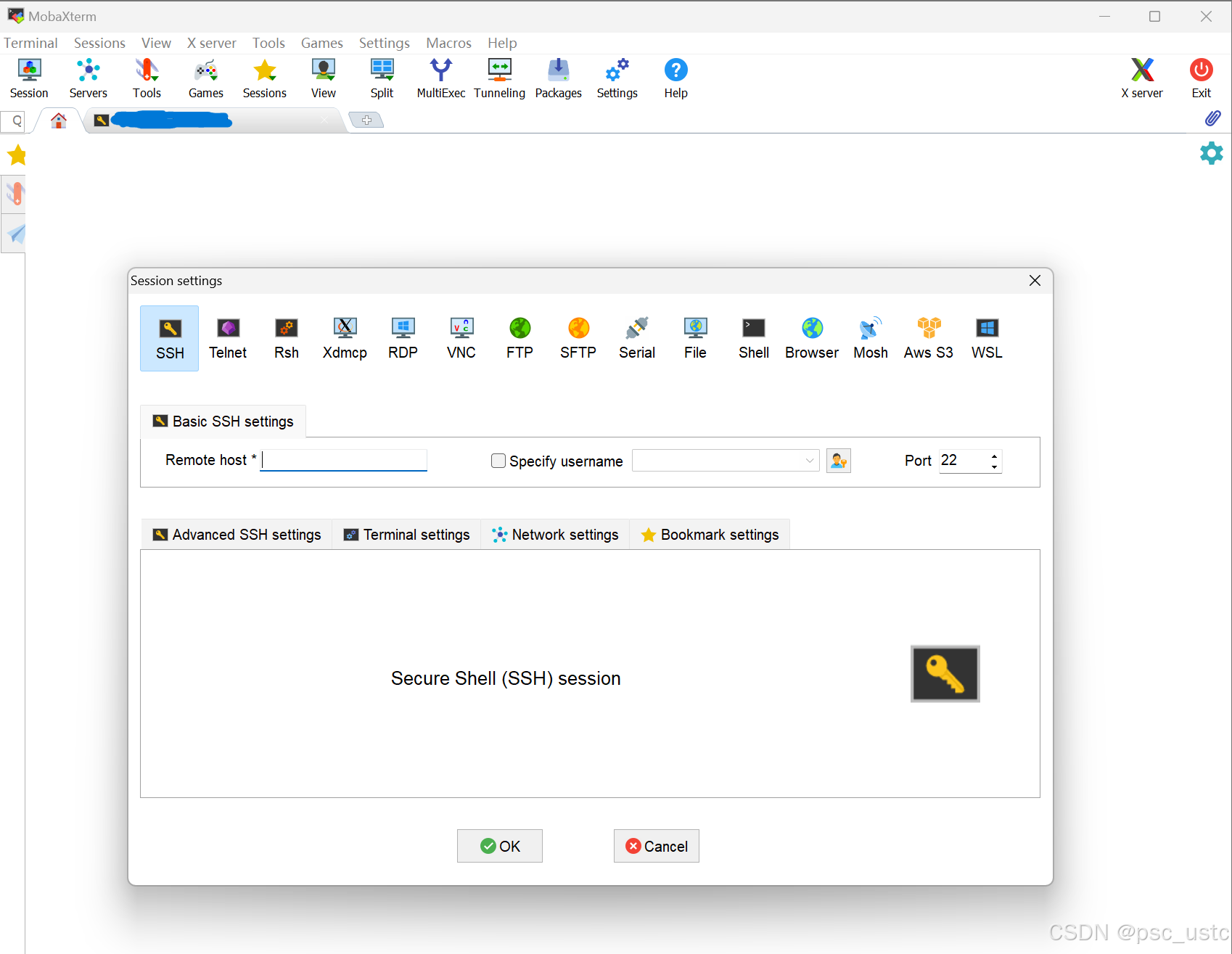
Task: Open the Games toolbar icon
Action: click(206, 78)
